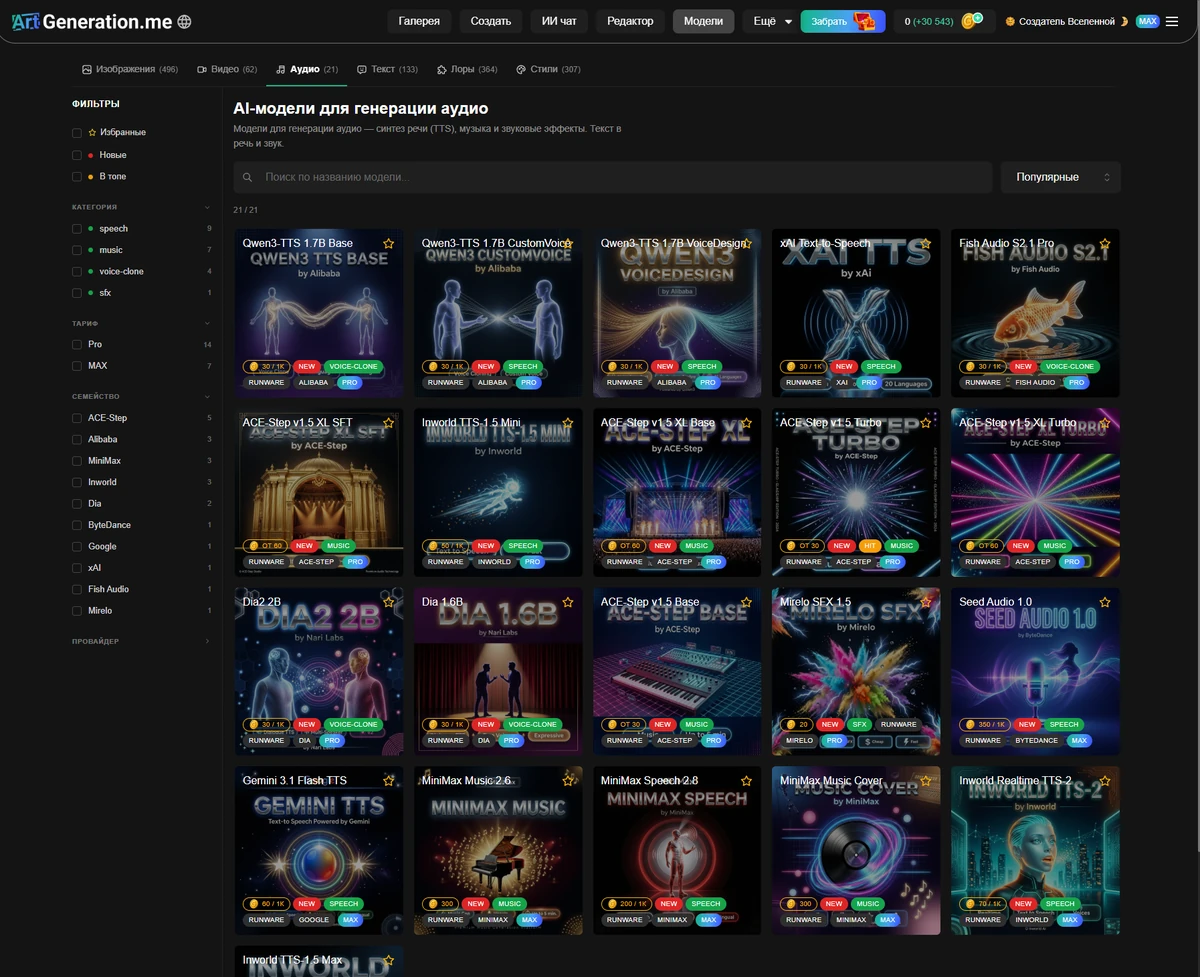Viewport: 1200px width, 977px height.
Task: Check the Избранные filter
Action: tap(77, 132)
